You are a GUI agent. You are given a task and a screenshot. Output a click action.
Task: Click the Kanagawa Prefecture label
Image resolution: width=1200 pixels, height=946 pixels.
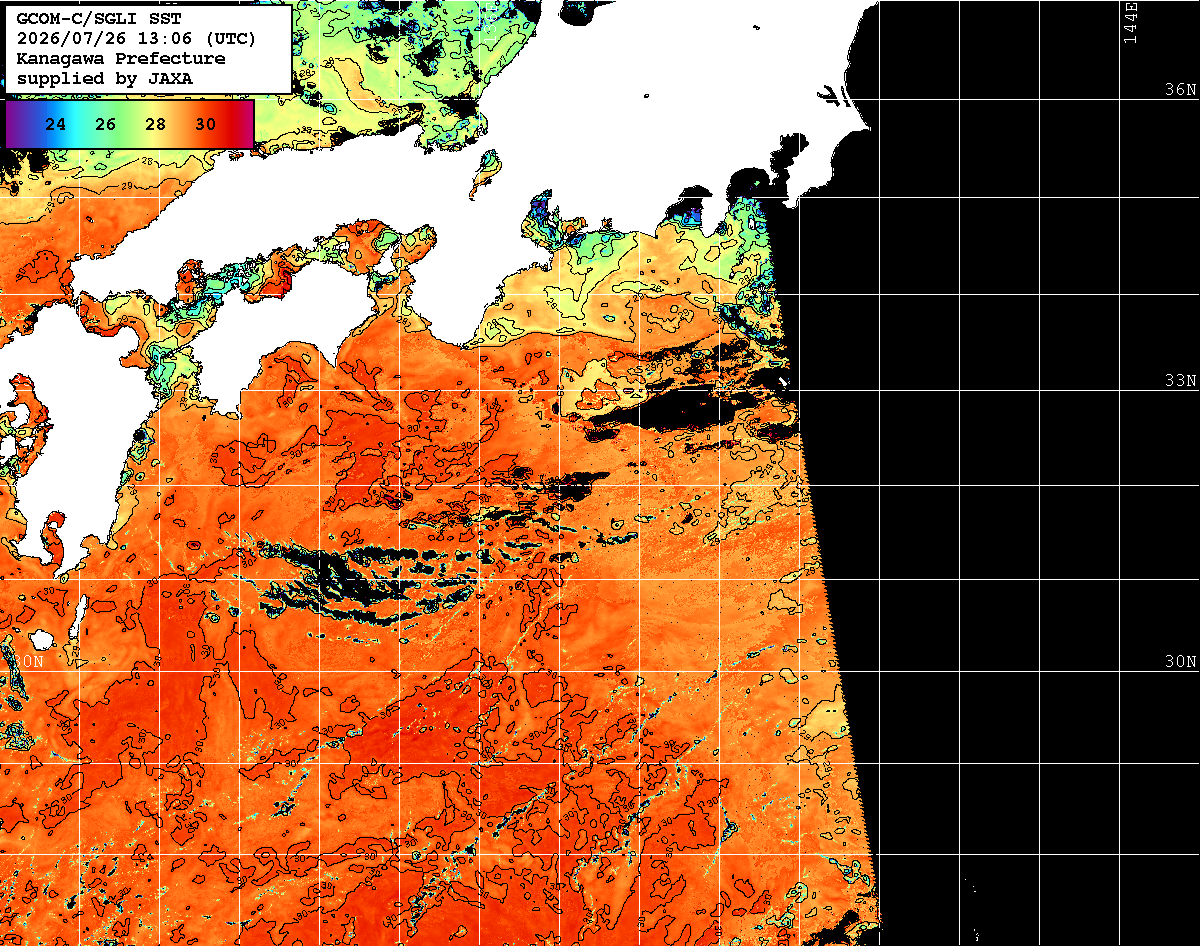[x=121, y=58]
